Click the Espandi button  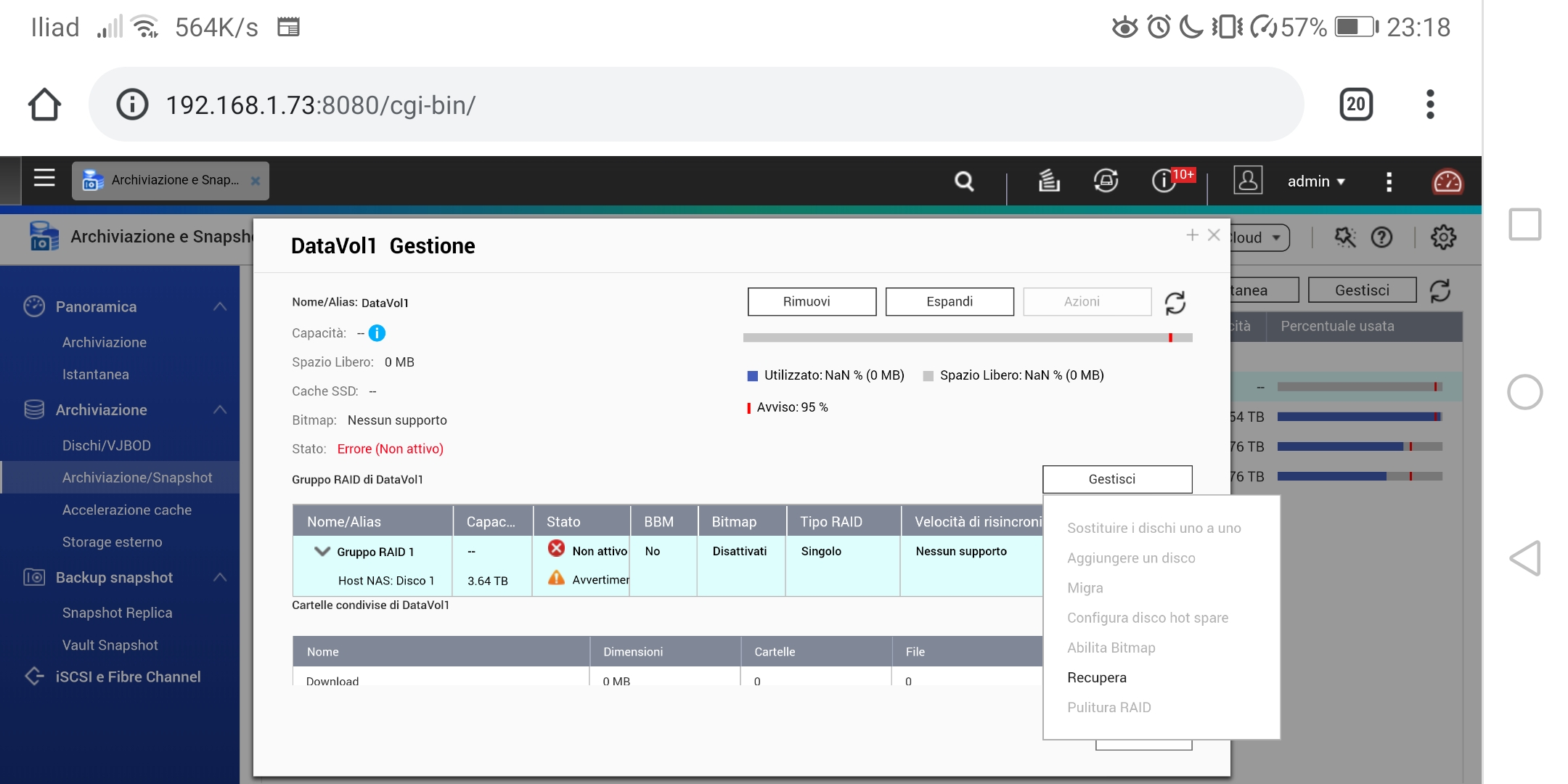pos(949,301)
